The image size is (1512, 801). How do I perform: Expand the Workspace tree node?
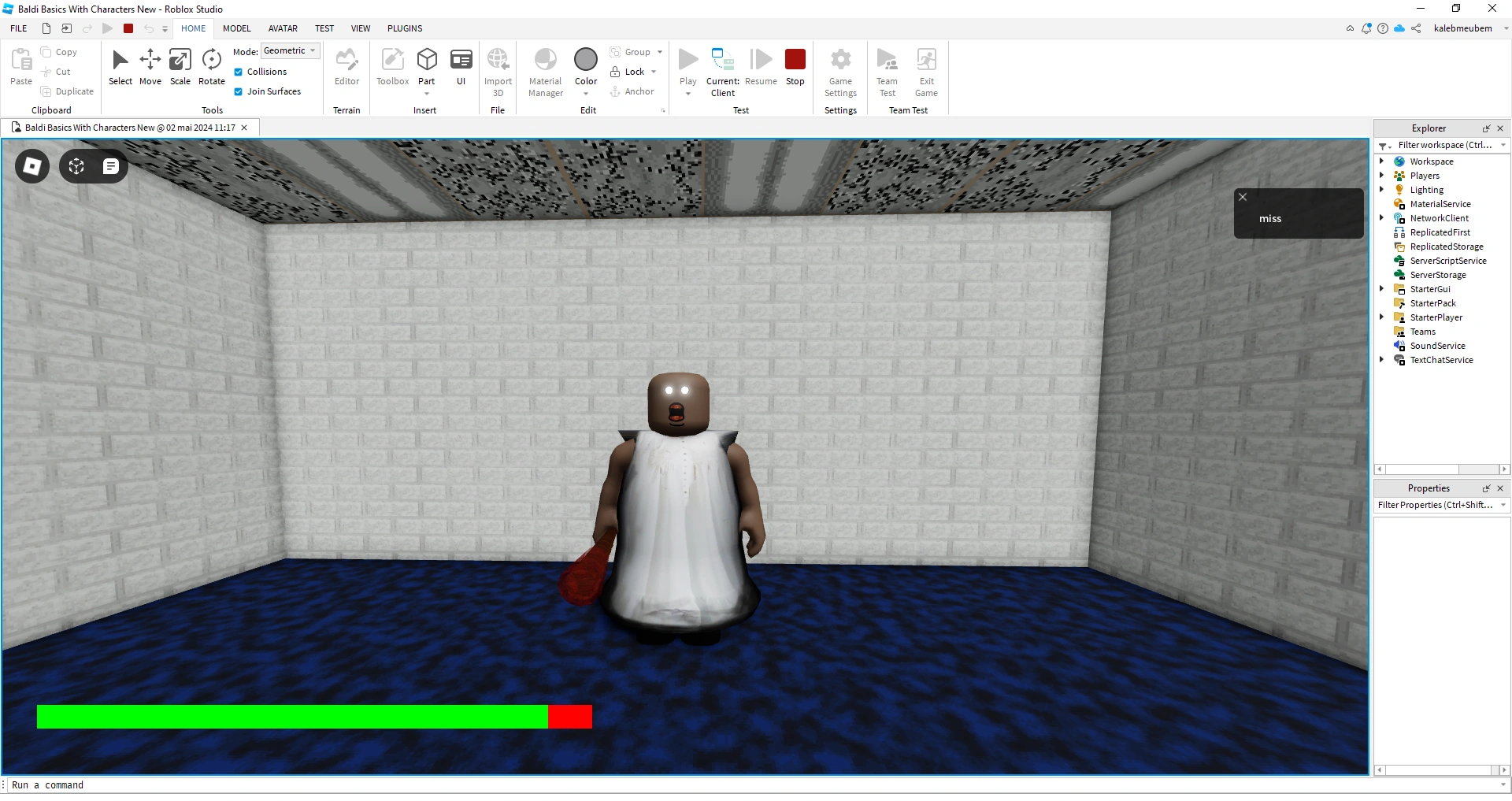click(1381, 161)
